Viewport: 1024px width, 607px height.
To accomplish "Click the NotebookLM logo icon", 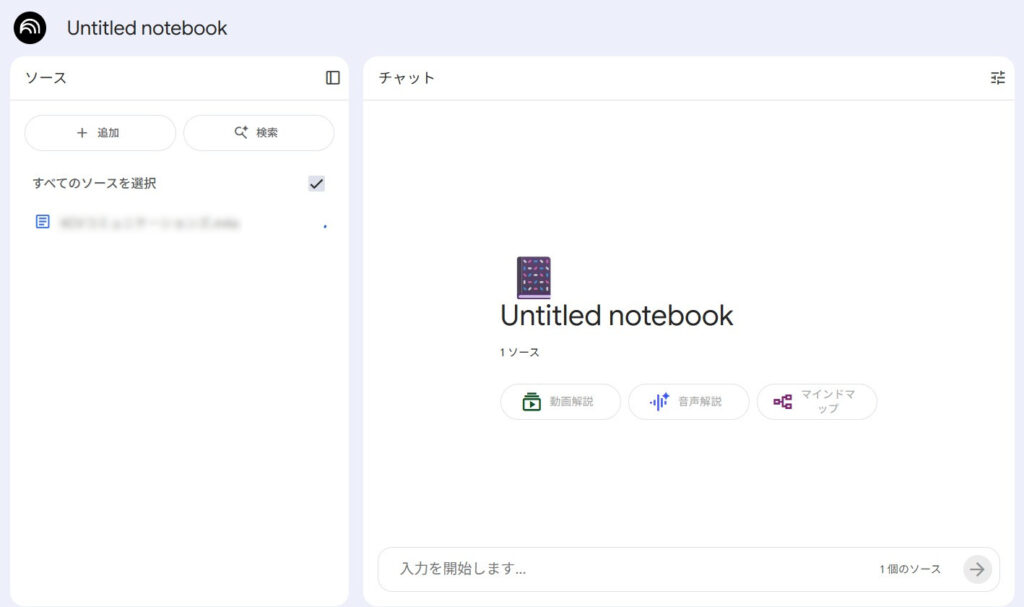I will (x=30, y=28).
